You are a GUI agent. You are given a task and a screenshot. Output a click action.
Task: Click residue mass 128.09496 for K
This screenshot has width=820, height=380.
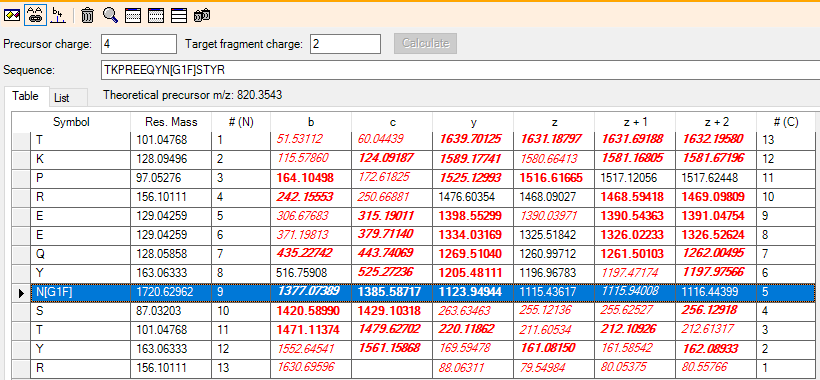coord(171,159)
